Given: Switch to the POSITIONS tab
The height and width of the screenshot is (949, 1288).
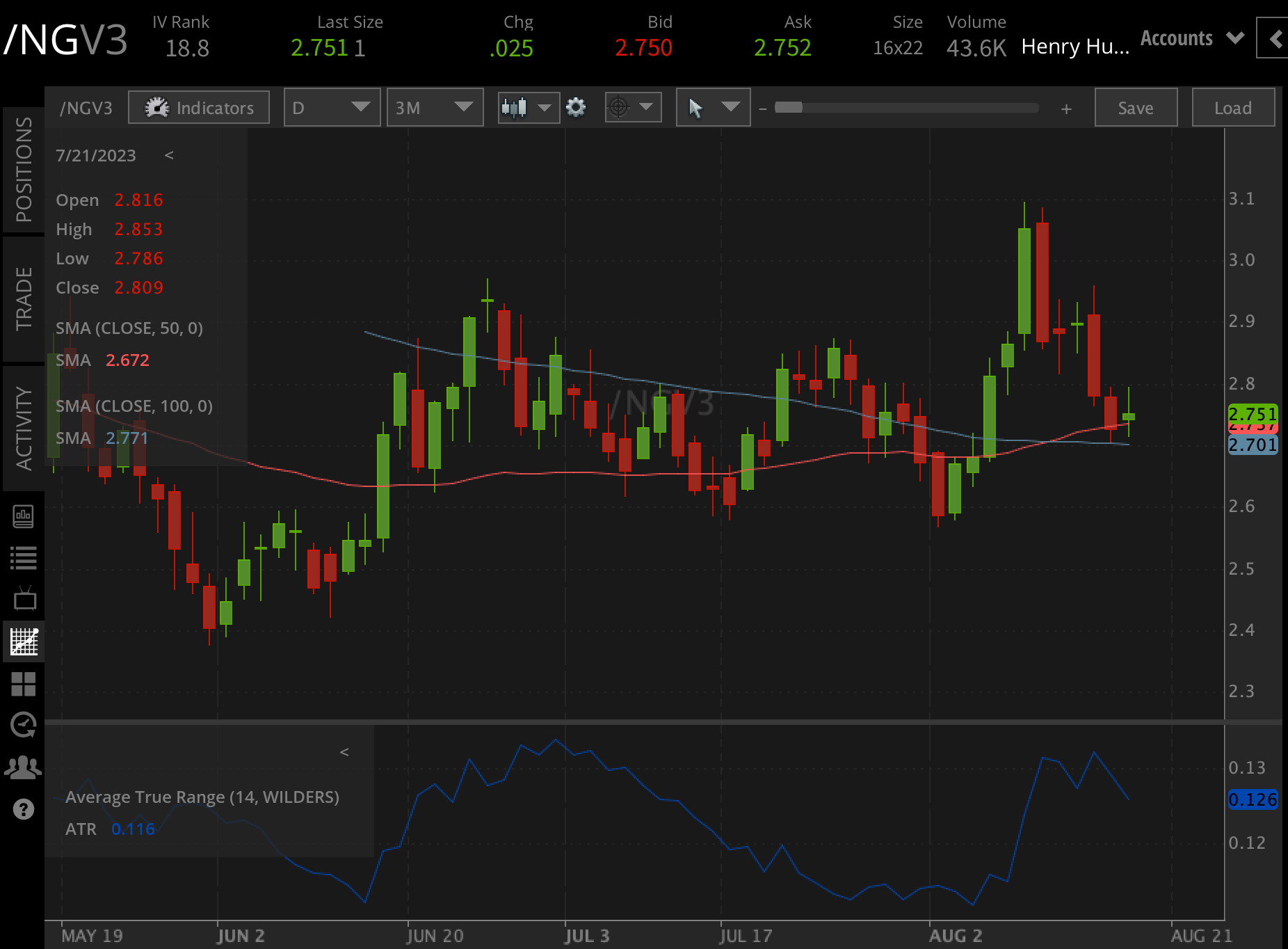Looking at the screenshot, I should 24,167.
